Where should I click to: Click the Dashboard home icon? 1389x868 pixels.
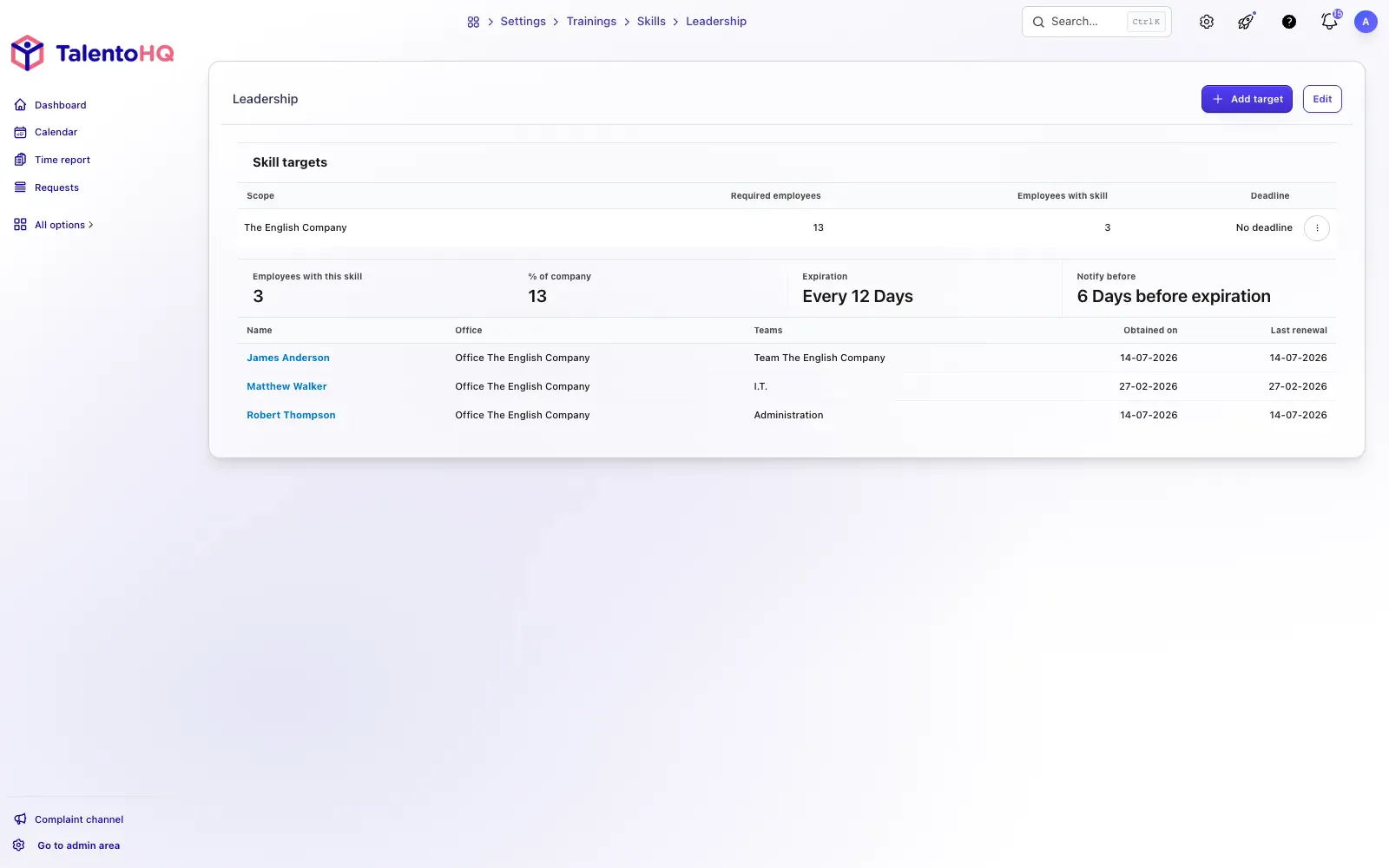pos(20,105)
